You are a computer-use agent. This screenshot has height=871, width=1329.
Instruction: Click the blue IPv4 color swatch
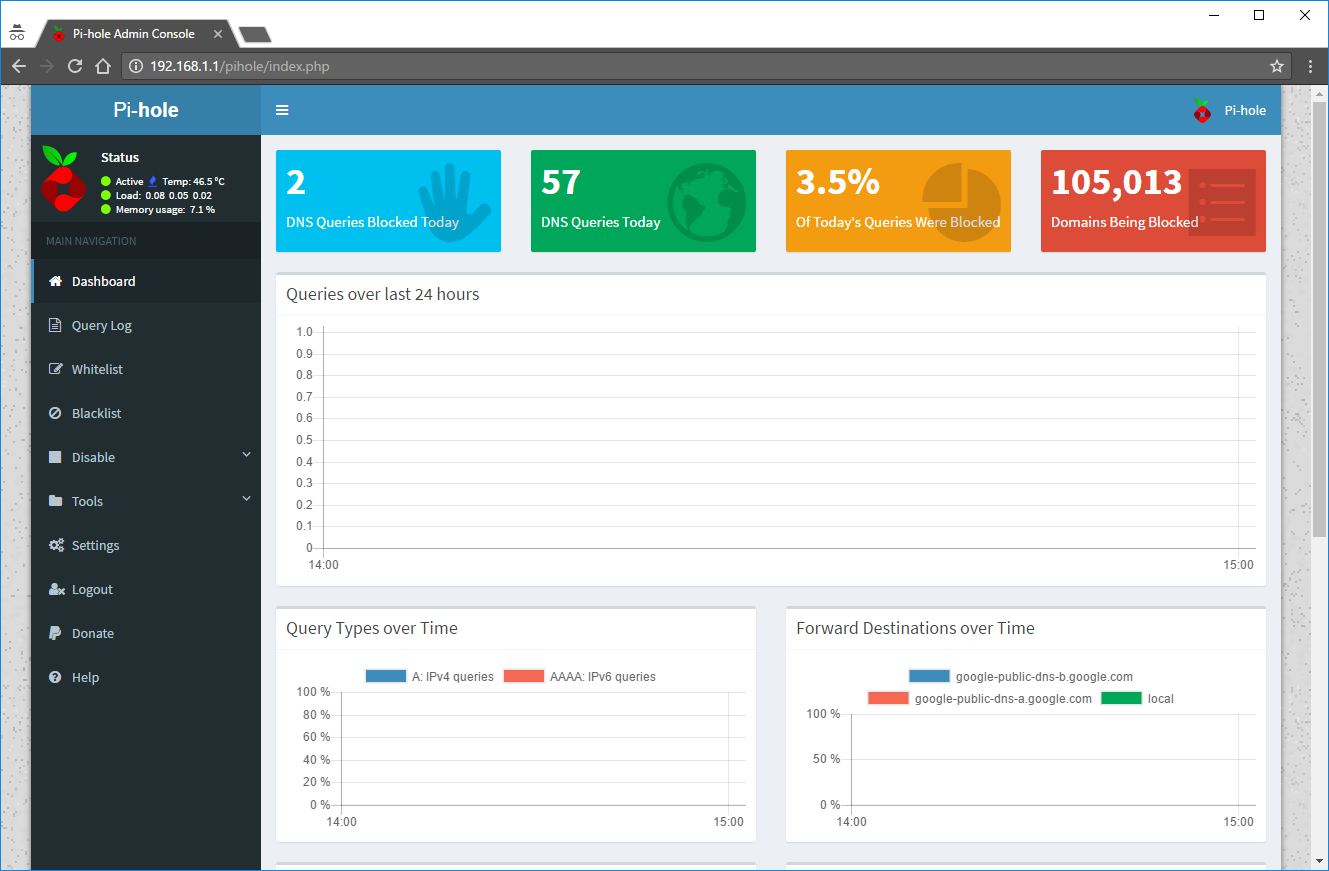tap(386, 677)
